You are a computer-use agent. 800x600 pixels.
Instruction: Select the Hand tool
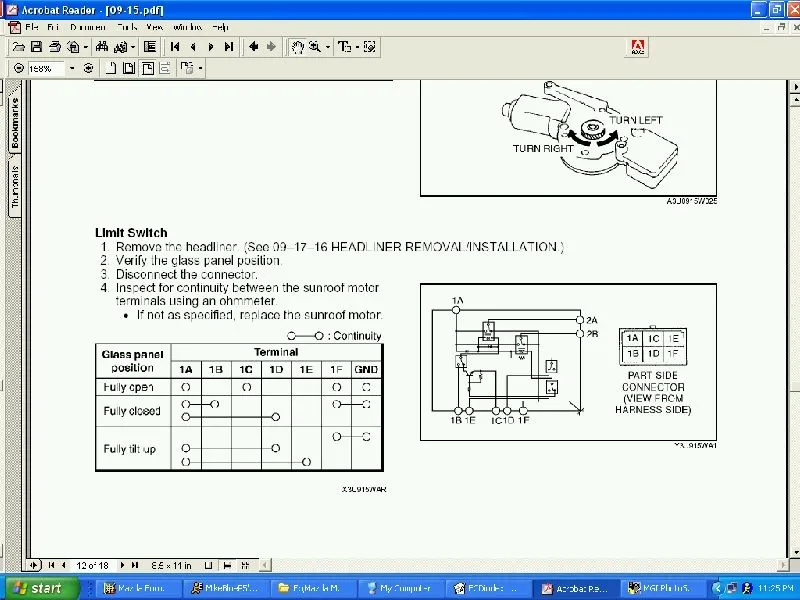click(296, 46)
